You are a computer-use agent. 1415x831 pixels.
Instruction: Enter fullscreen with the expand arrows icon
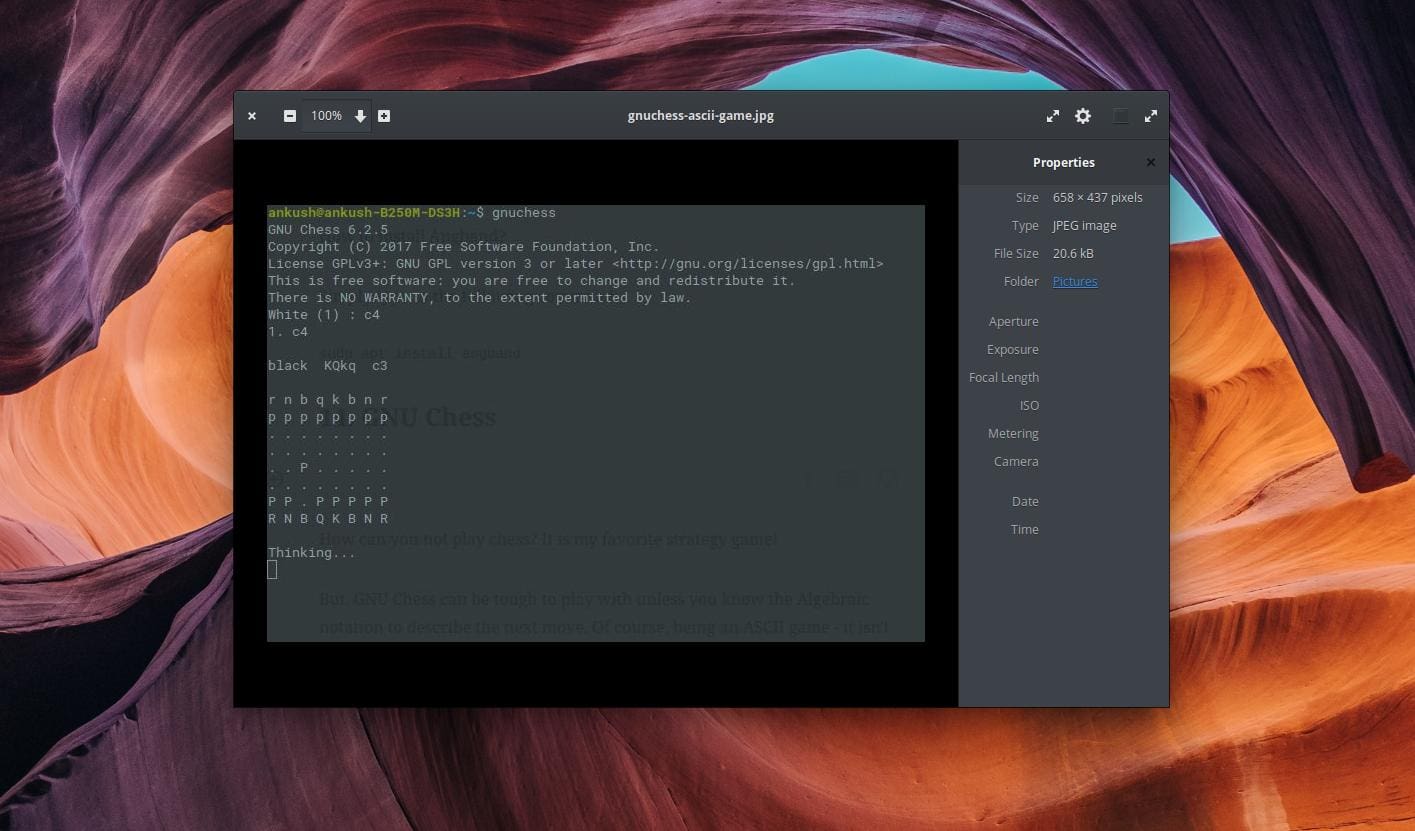[1151, 115]
